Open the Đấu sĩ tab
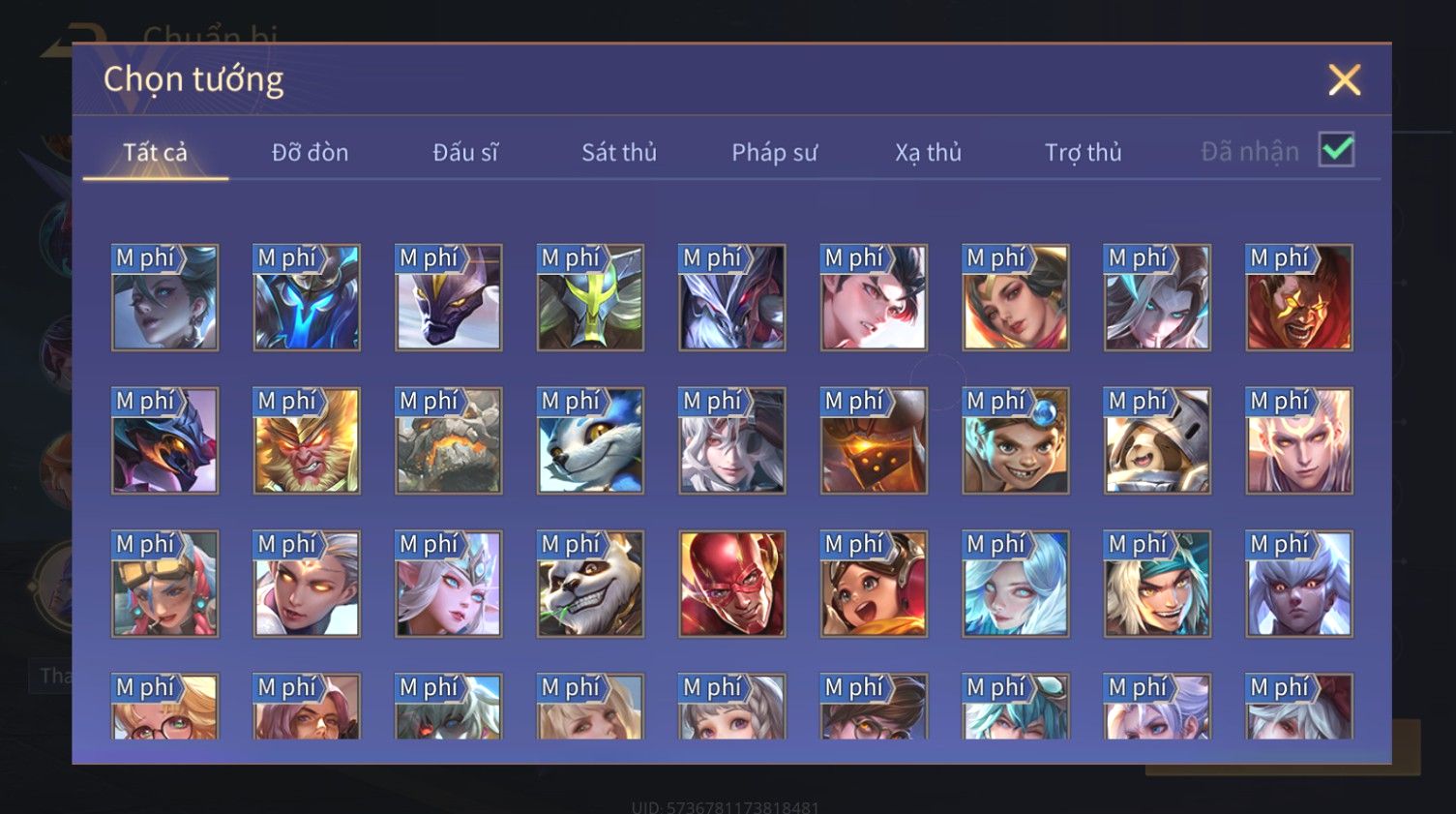 pyautogui.click(x=465, y=152)
